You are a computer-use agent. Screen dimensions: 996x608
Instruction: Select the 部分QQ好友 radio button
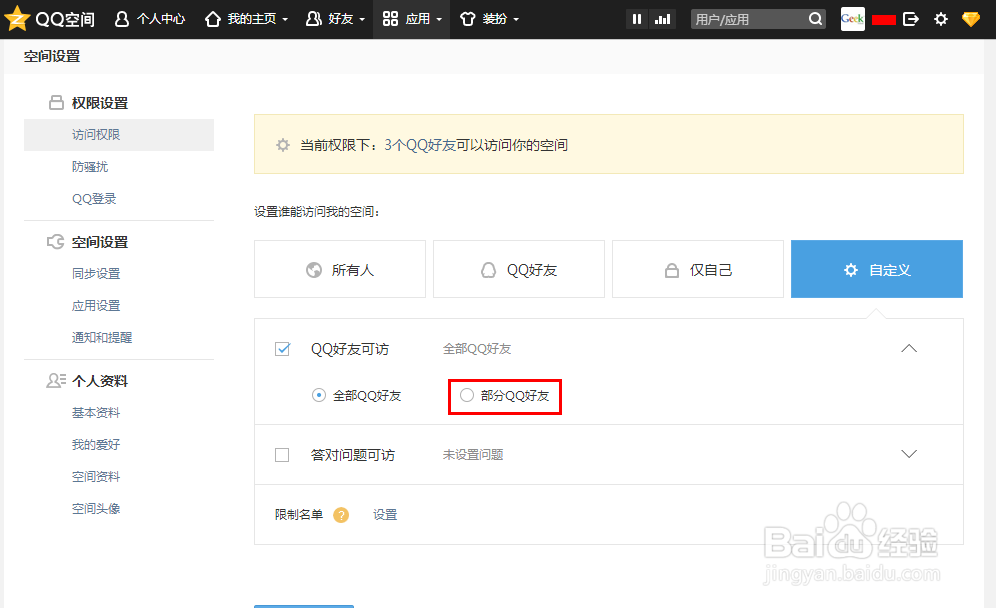tap(467, 395)
